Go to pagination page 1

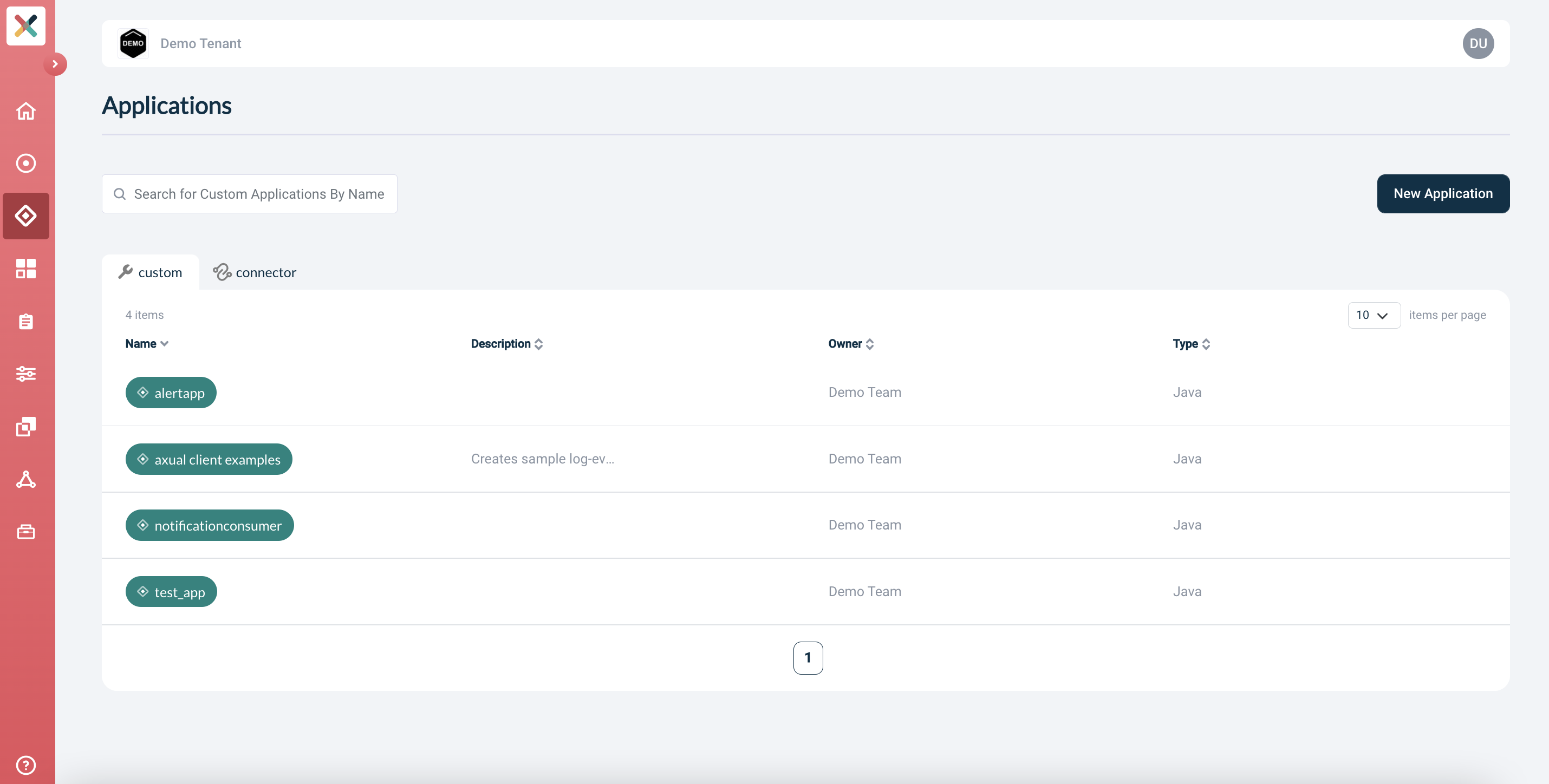808,658
